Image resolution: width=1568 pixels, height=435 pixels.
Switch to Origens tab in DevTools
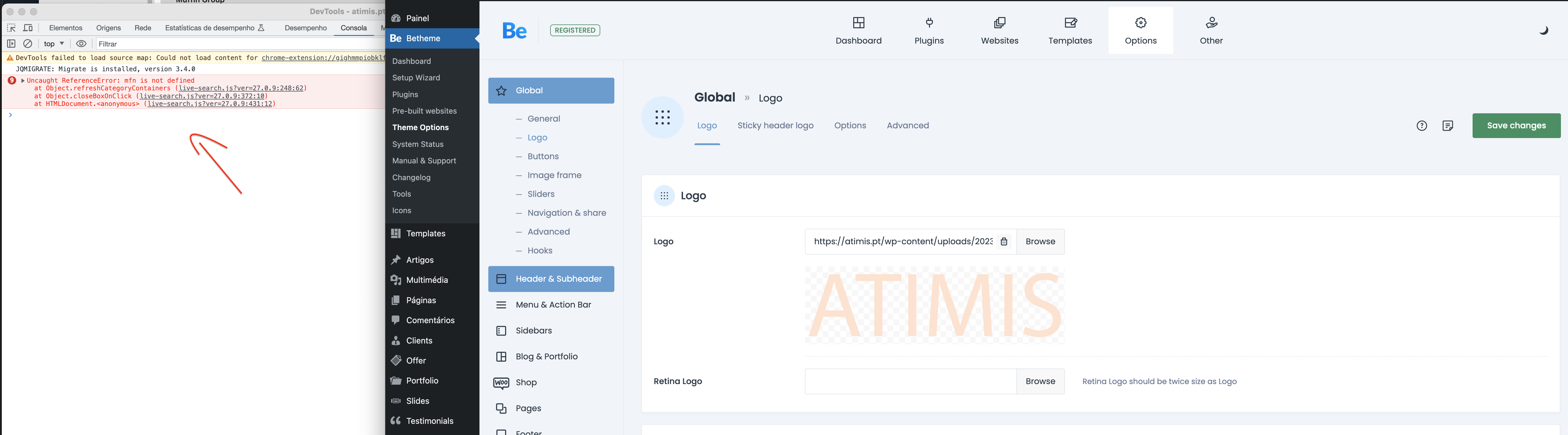(108, 28)
